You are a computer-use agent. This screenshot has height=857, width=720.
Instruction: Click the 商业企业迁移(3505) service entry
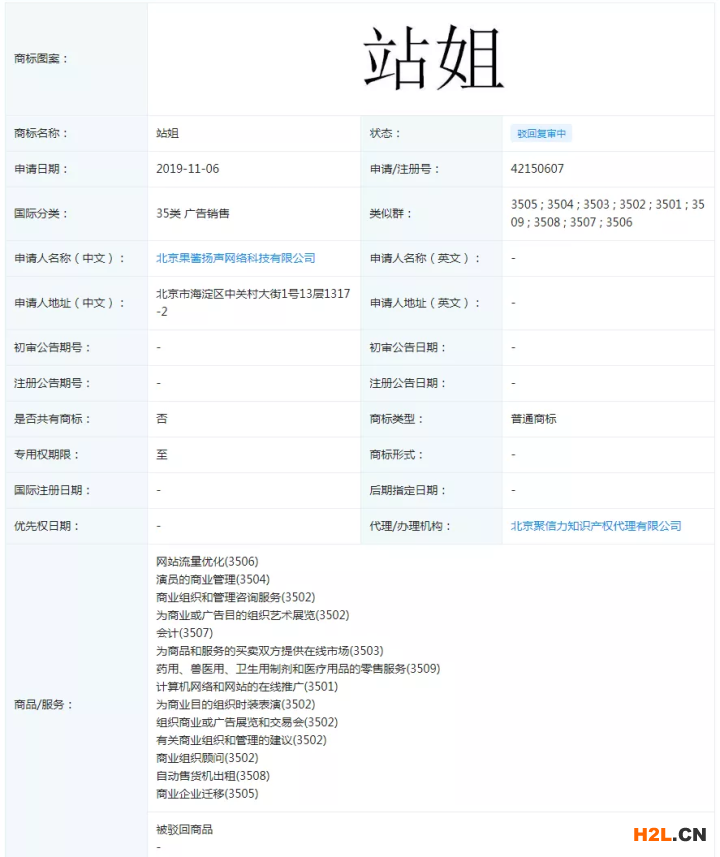(x=207, y=794)
